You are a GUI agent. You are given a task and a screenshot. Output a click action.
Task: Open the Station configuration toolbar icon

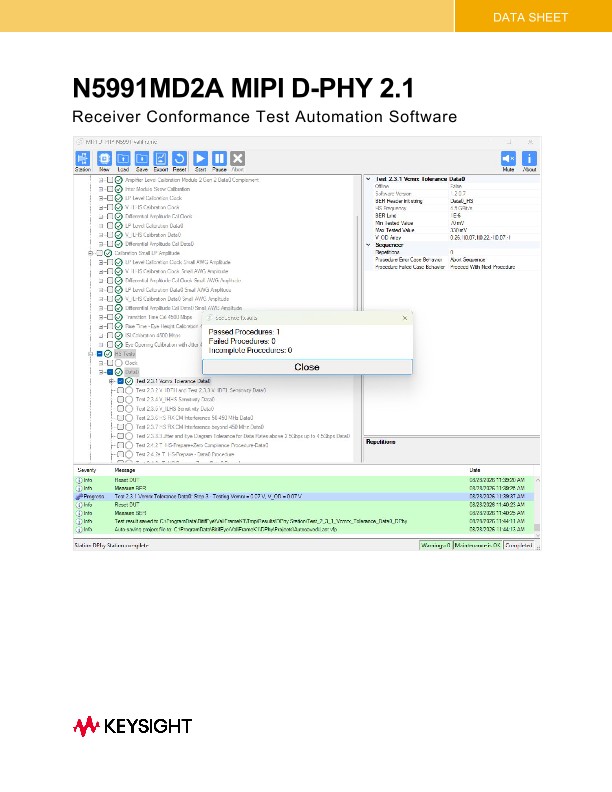(82, 159)
